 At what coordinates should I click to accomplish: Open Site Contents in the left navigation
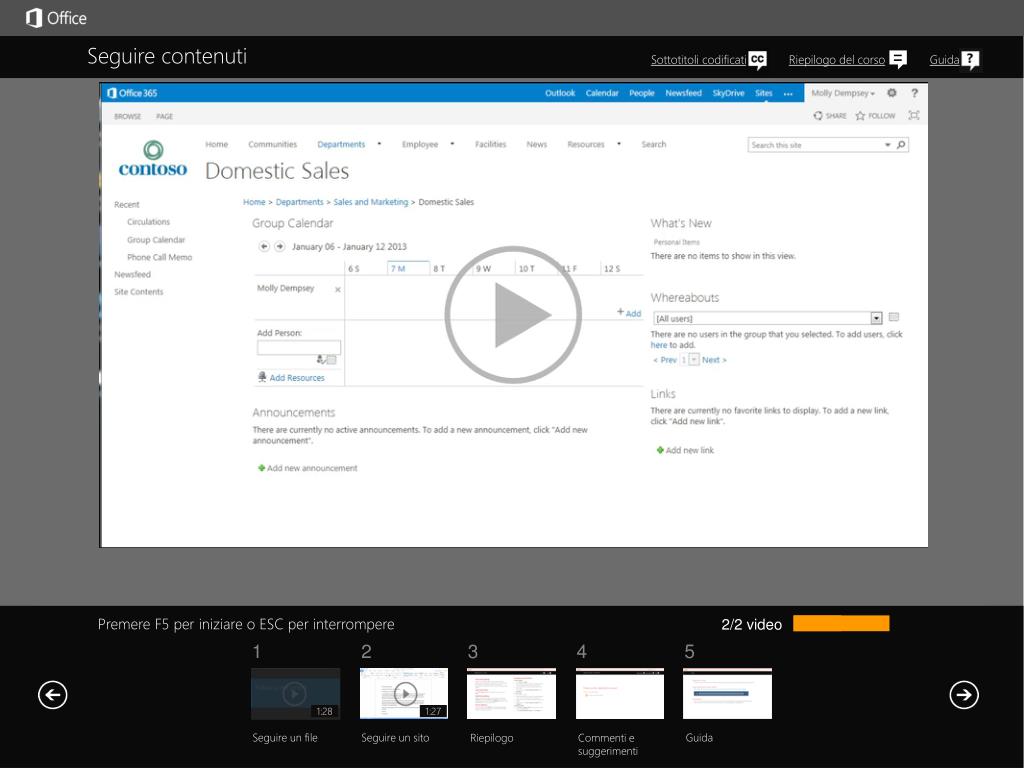tap(138, 292)
